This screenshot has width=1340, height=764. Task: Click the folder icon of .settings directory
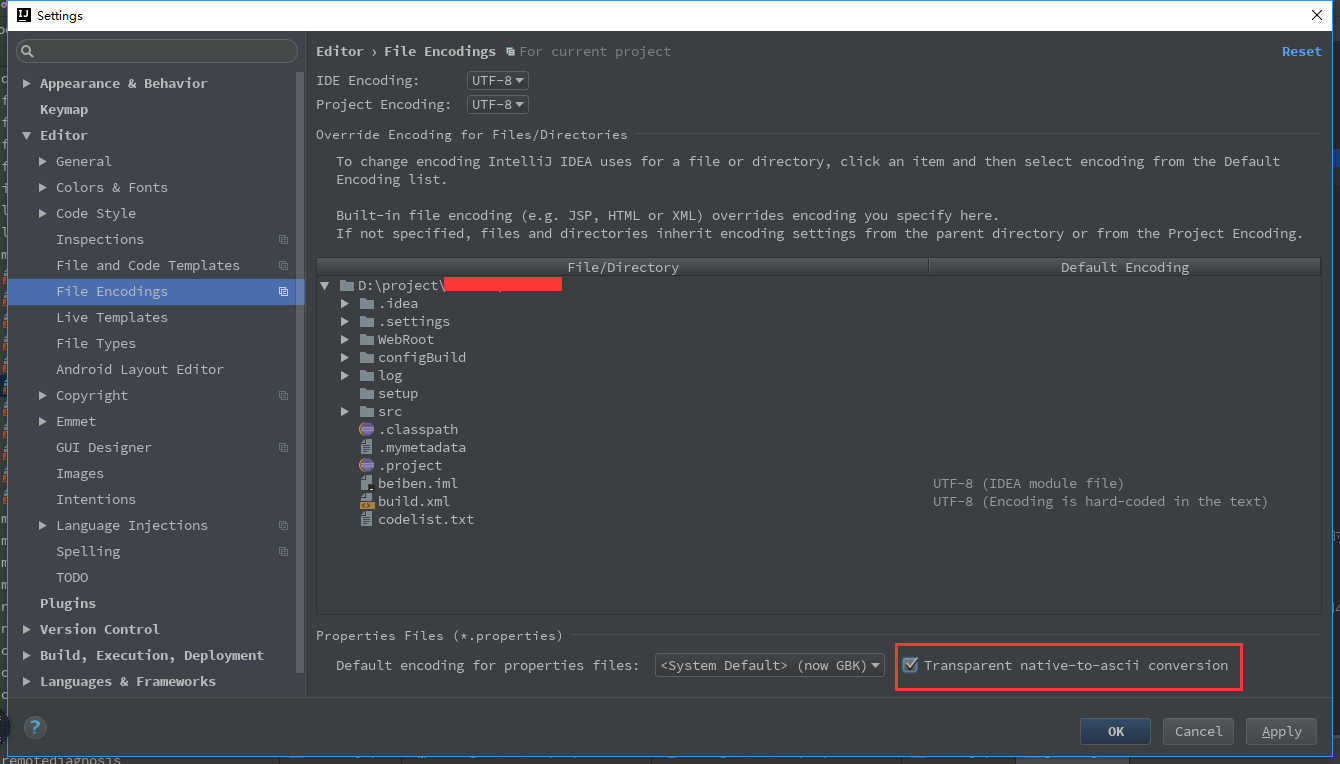(x=367, y=321)
